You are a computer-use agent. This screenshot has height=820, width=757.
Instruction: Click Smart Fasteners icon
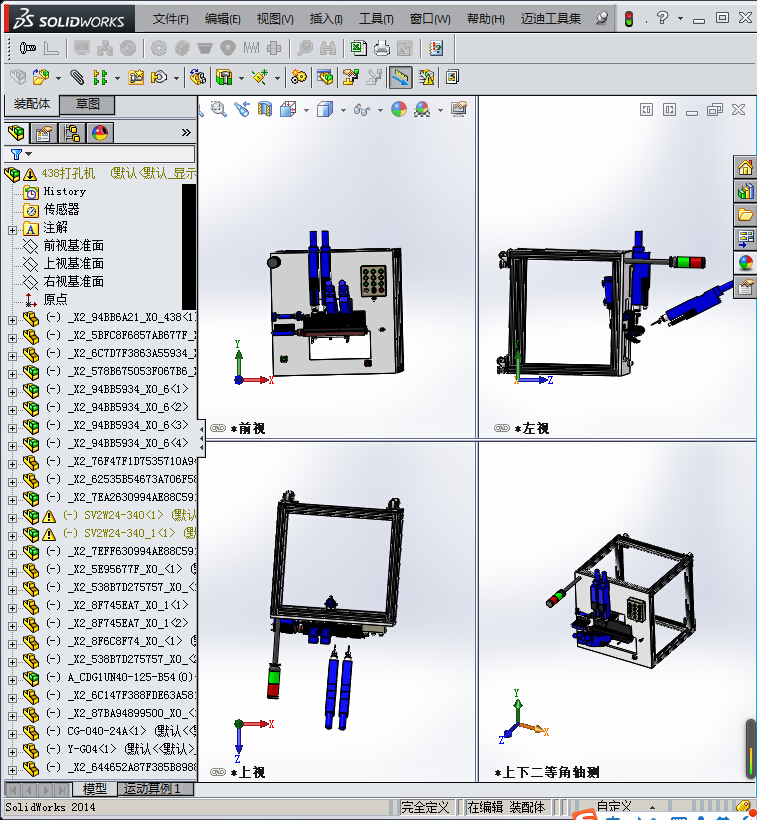tap(136, 77)
